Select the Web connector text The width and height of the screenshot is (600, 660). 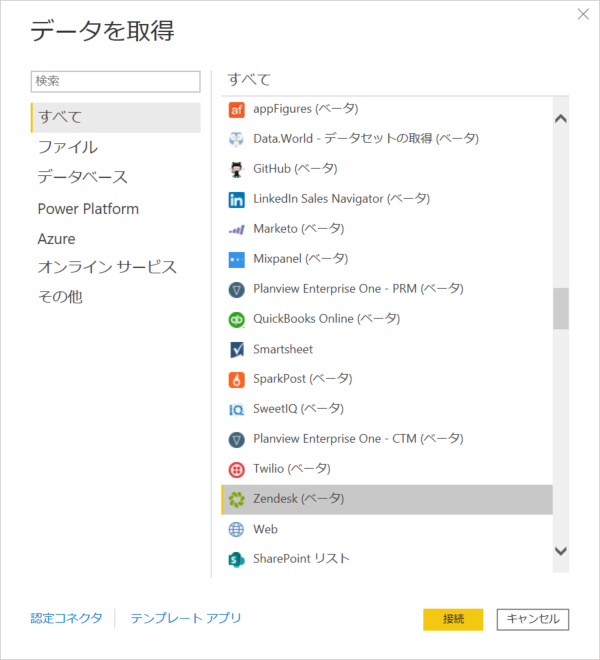tap(265, 529)
